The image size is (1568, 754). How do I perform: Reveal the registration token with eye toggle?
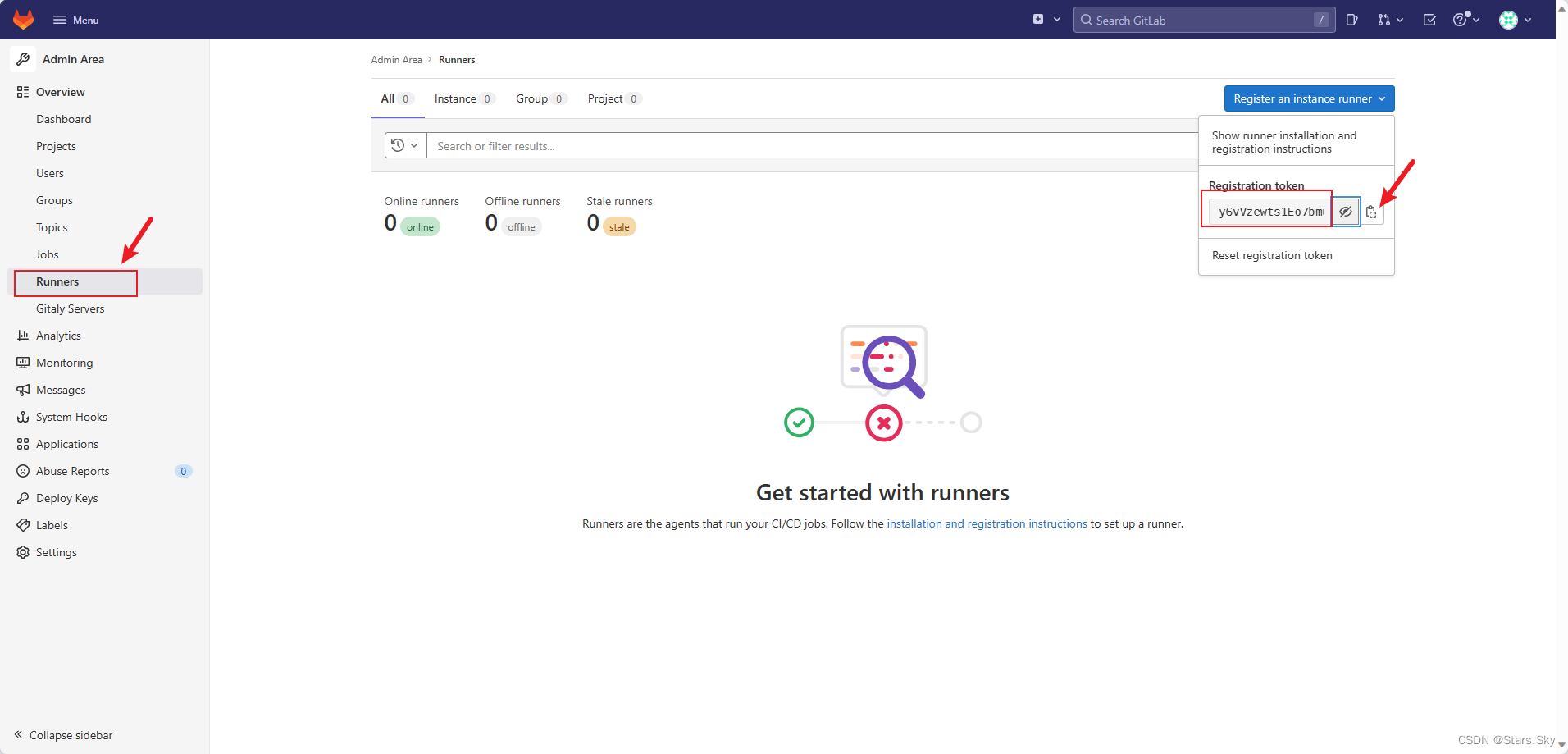pos(1345,211)
